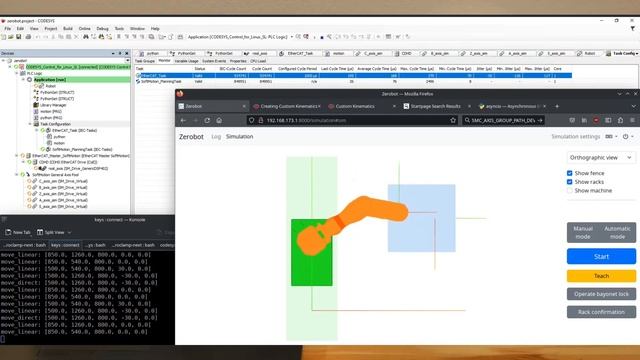Click the Save icon in CODESYS toolbar

point(18,37)
